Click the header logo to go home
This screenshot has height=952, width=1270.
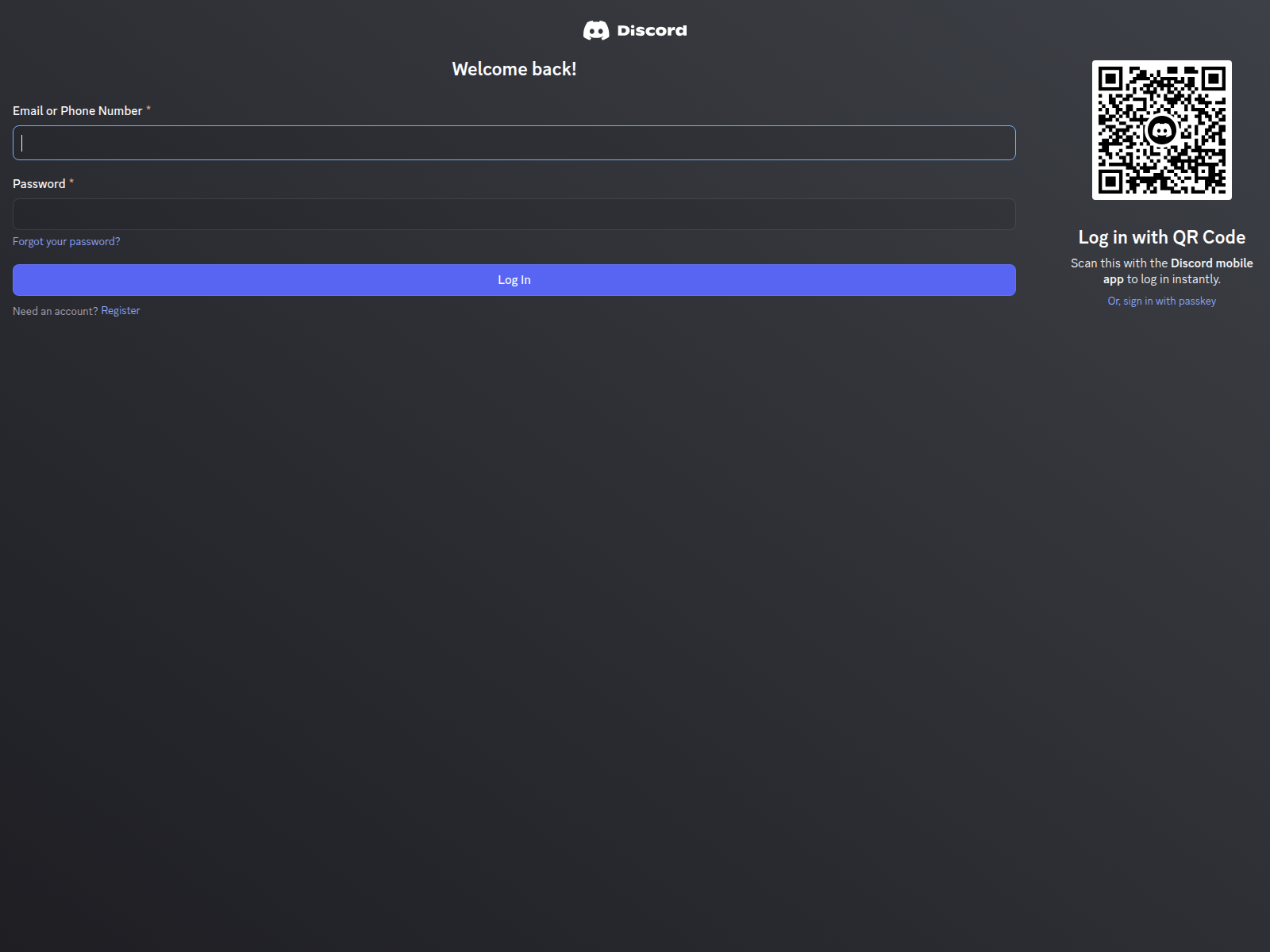[635, 29]
